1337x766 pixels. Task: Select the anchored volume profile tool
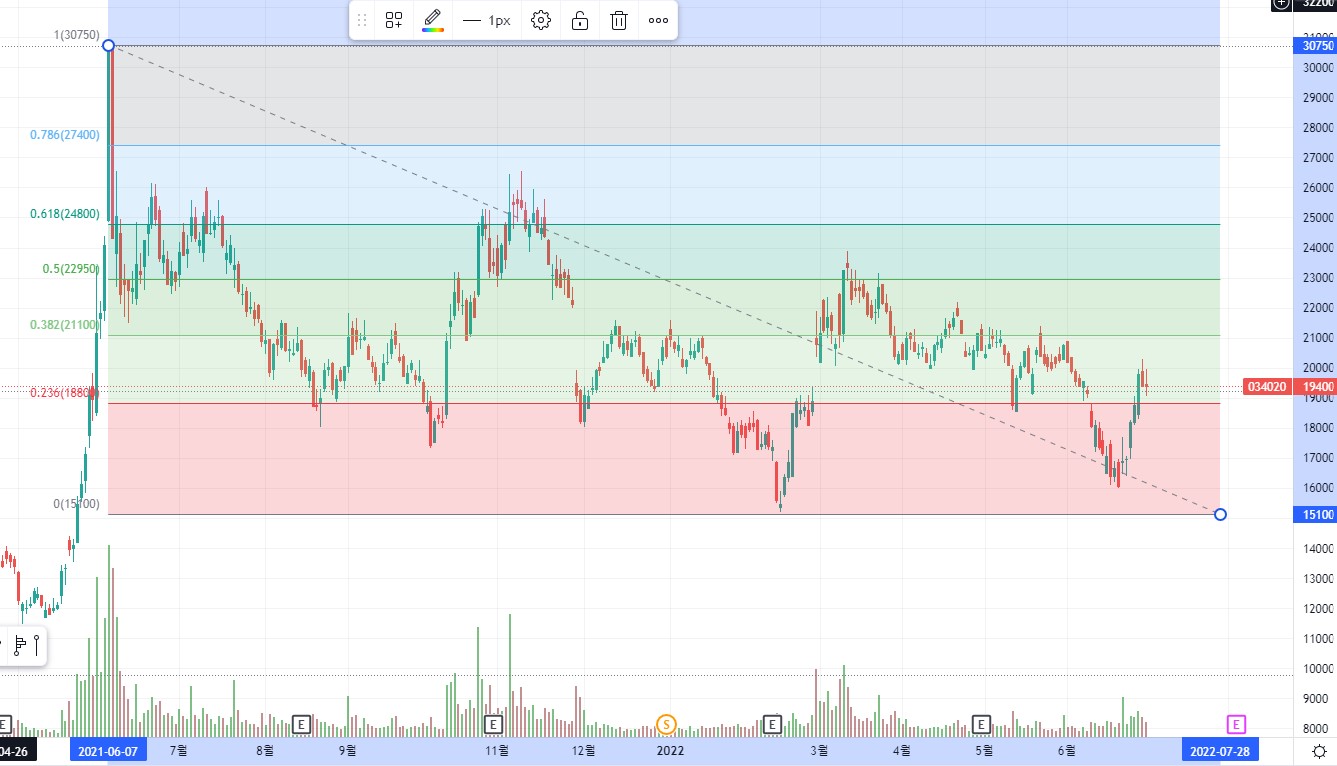pos(19,645)
